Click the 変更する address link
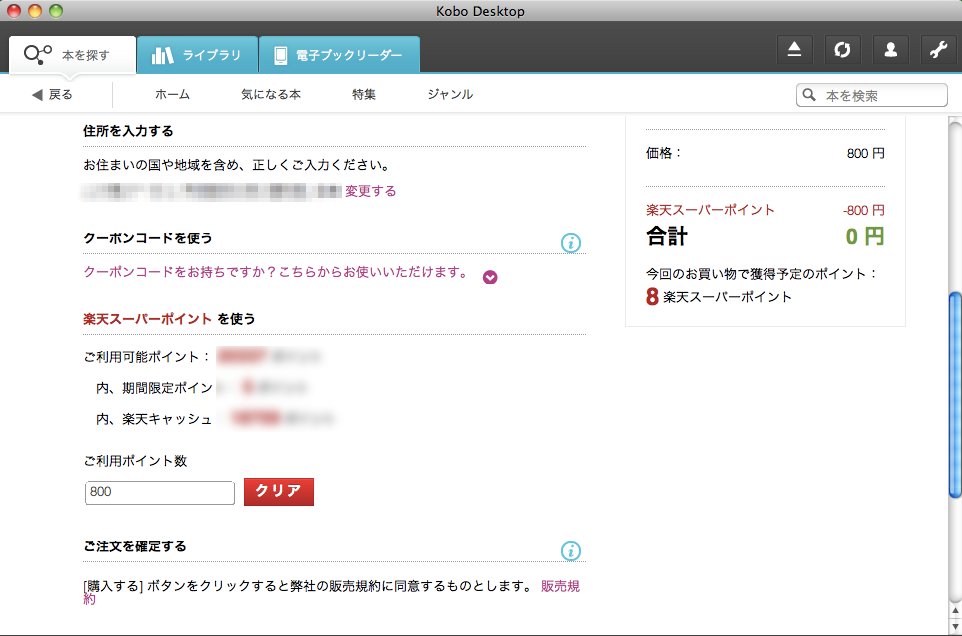962x636 pixels. [371, 191]
